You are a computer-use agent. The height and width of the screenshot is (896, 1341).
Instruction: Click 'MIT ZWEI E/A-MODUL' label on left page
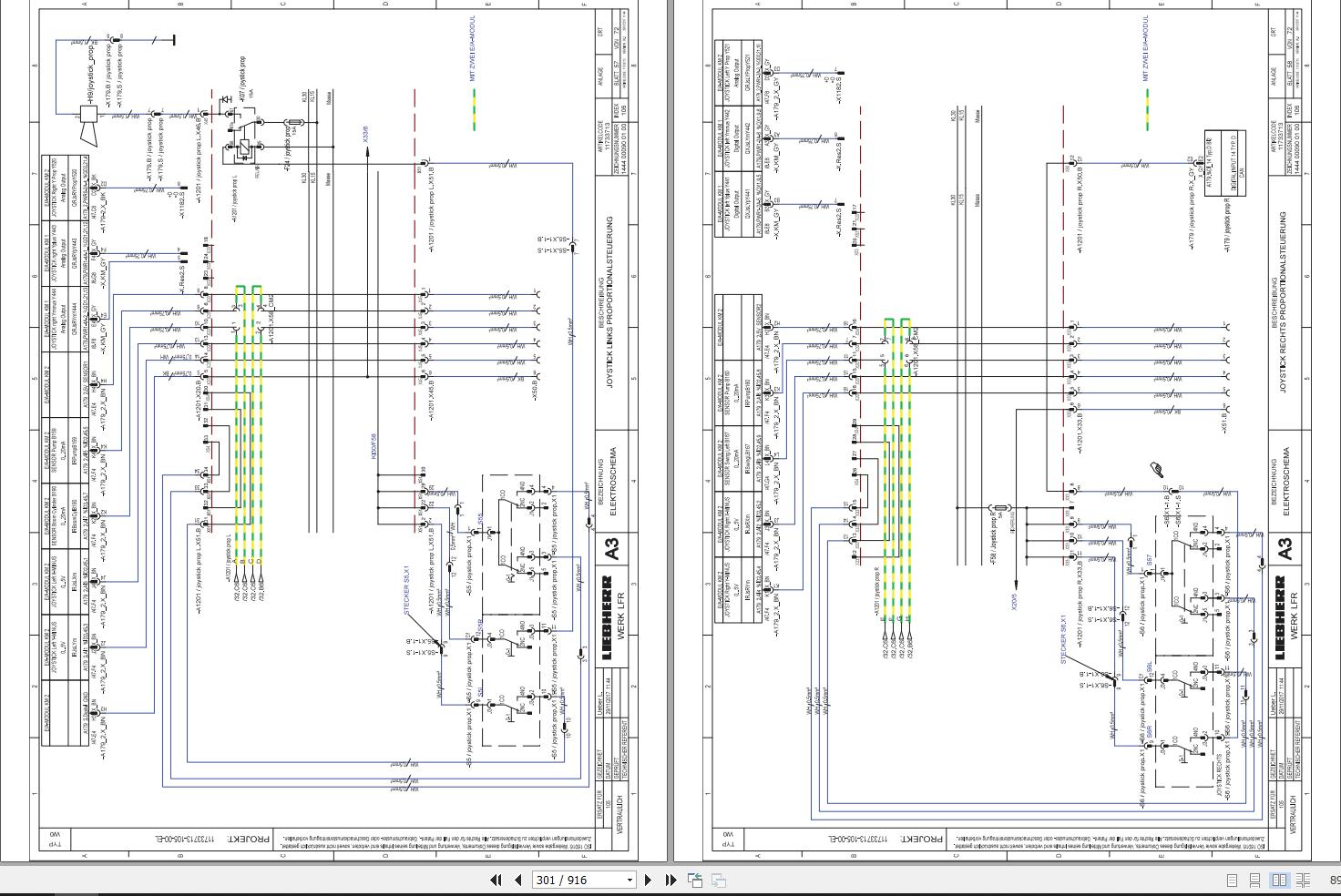click(x=474, y=49)
